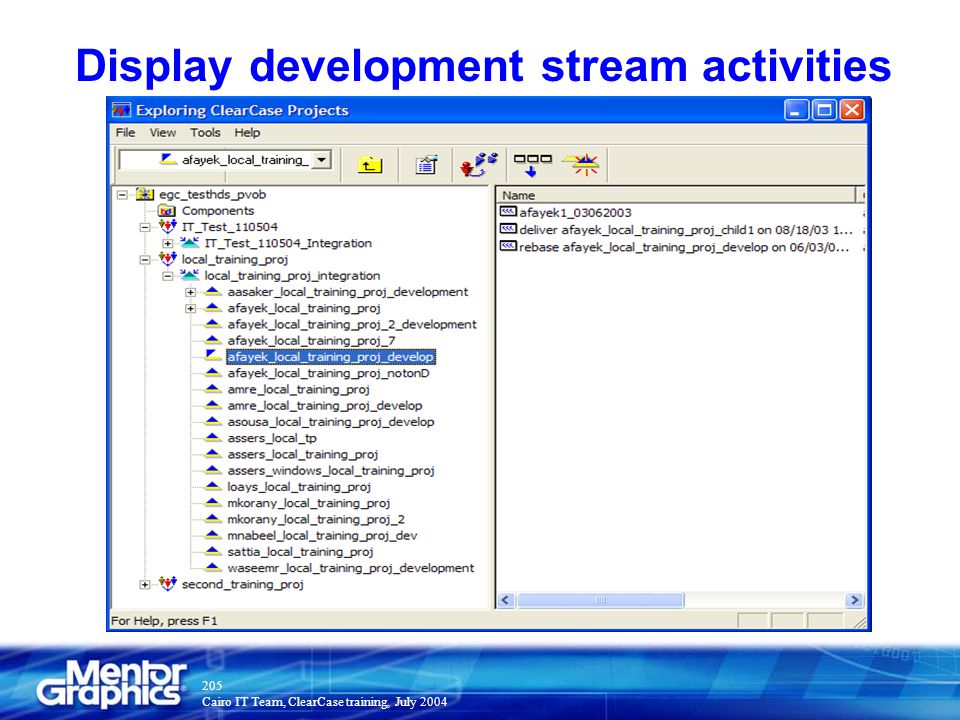Click the local_training_proj_integration stream icon
960x720 pixels.
coord(190,276)
